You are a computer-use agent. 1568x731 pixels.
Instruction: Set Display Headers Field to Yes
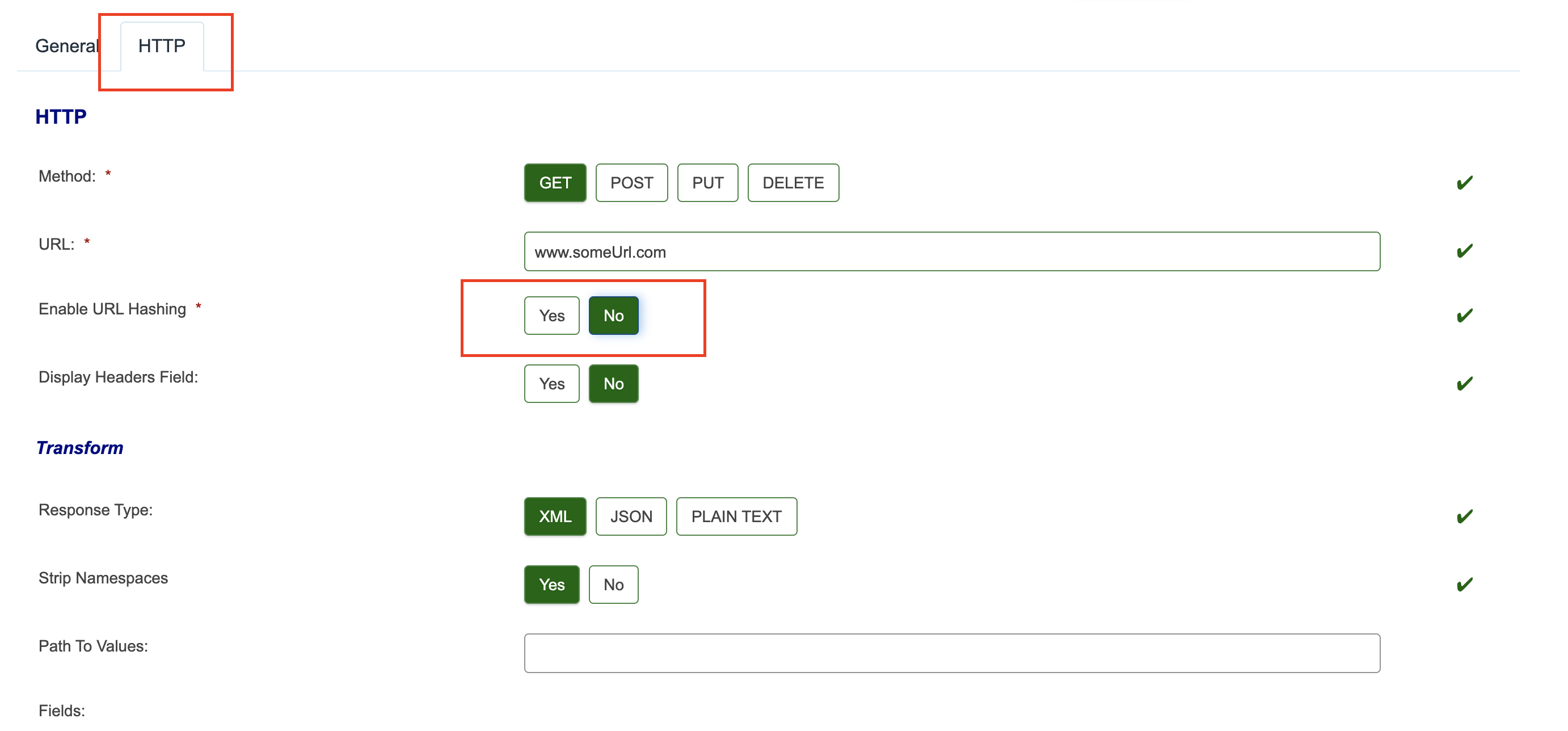pos(551,384)
